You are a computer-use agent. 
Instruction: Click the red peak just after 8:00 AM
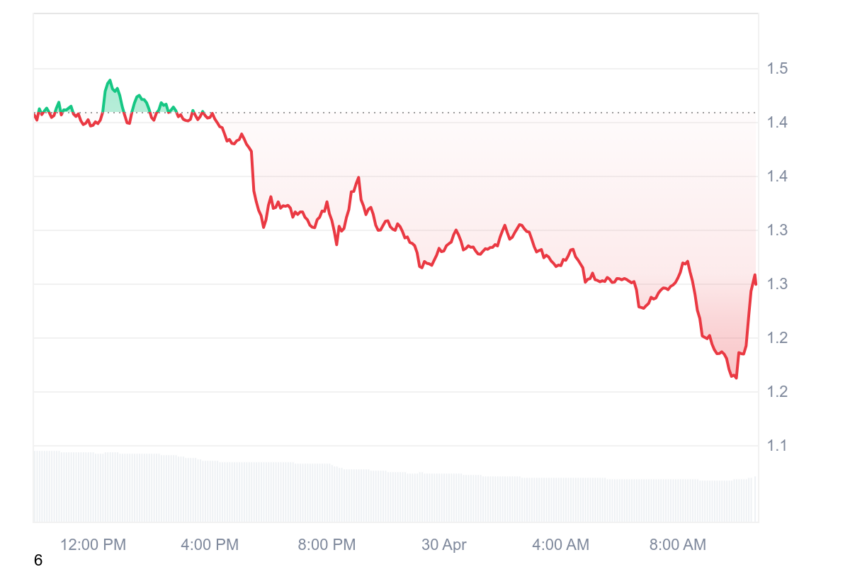686,262
